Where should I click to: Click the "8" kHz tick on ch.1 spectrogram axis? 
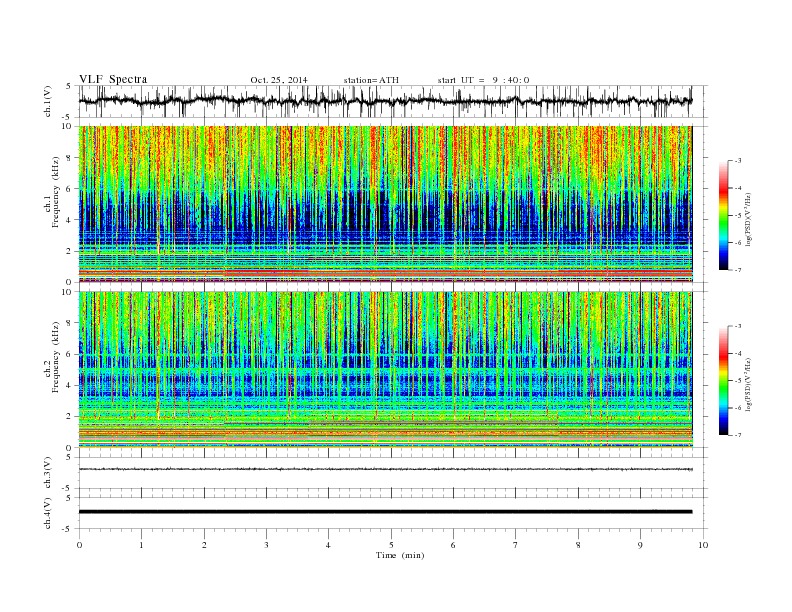pyautogui.click(x=70, y=158)
